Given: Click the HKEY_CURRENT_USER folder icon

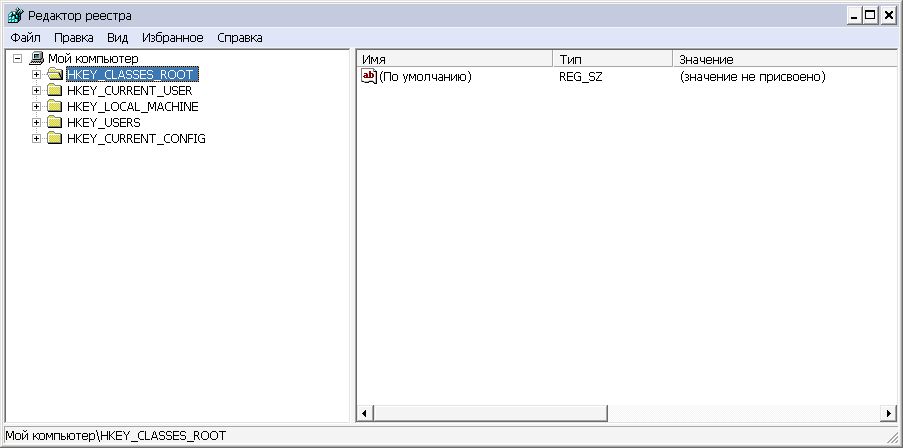Looking at the screenshot, I should click(55, 91).
